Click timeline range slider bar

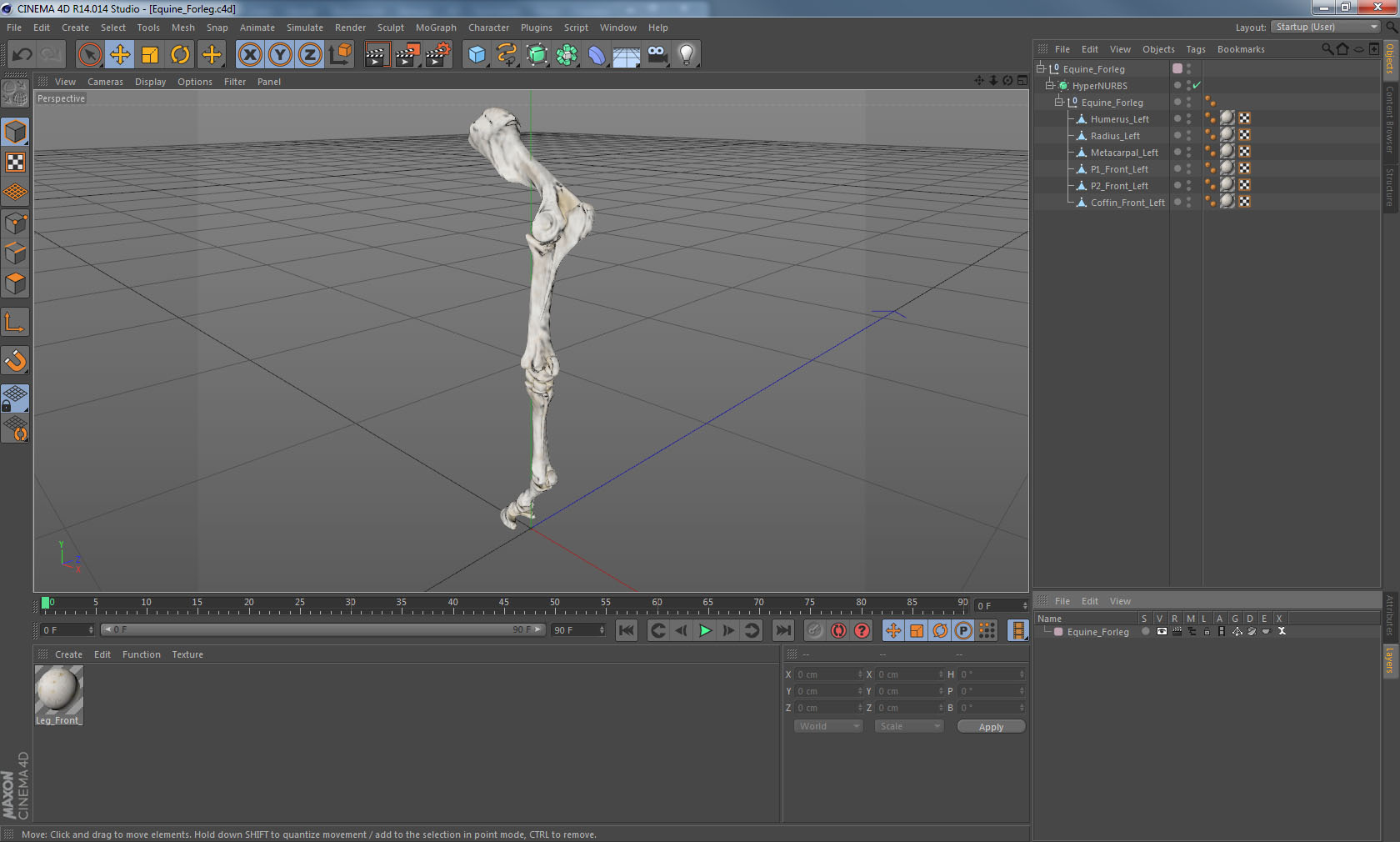(322, 630)
